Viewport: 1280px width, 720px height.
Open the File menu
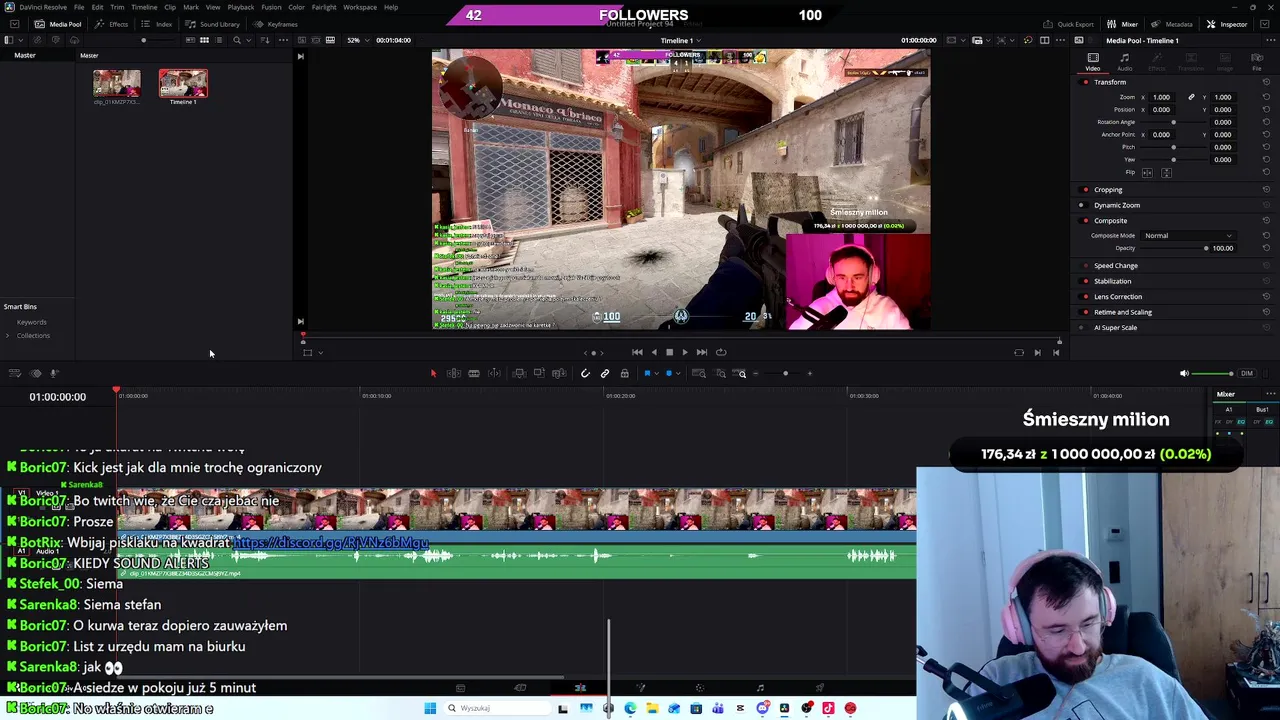coord(79,7)
